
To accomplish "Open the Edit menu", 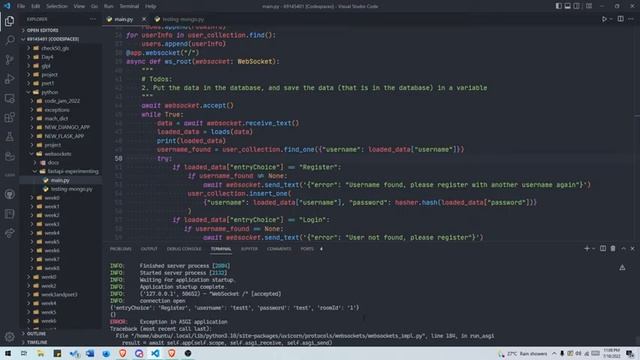I will tap(36, 6).
